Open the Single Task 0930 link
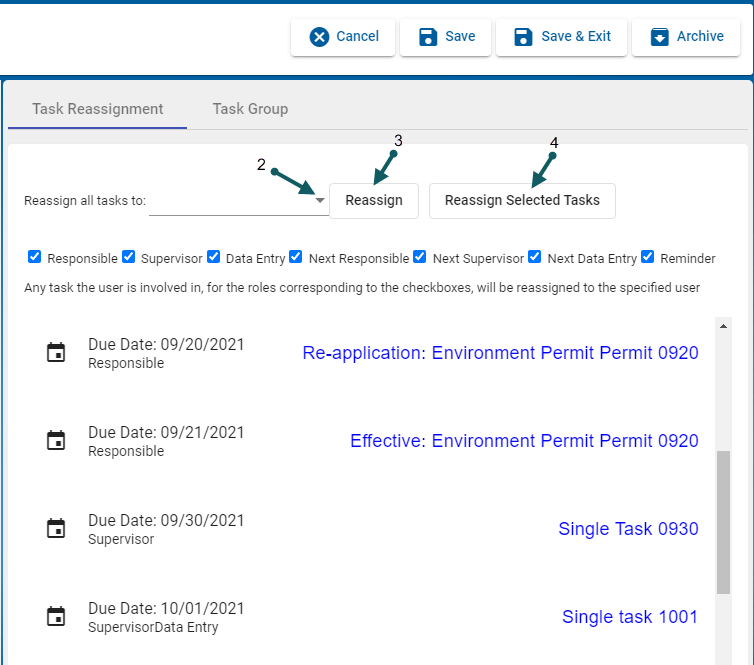Viewport: 754px width, 665px height. click(x=628, y=529)
